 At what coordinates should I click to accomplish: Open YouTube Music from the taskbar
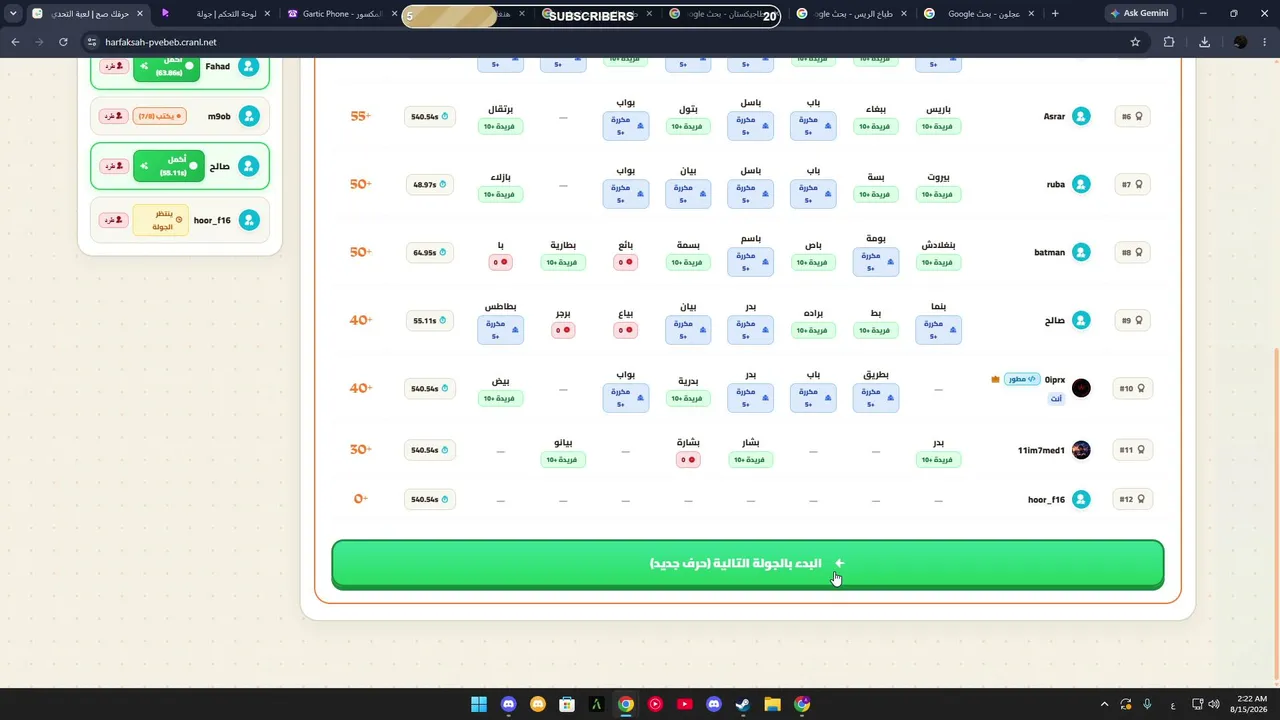coord(655,704)
